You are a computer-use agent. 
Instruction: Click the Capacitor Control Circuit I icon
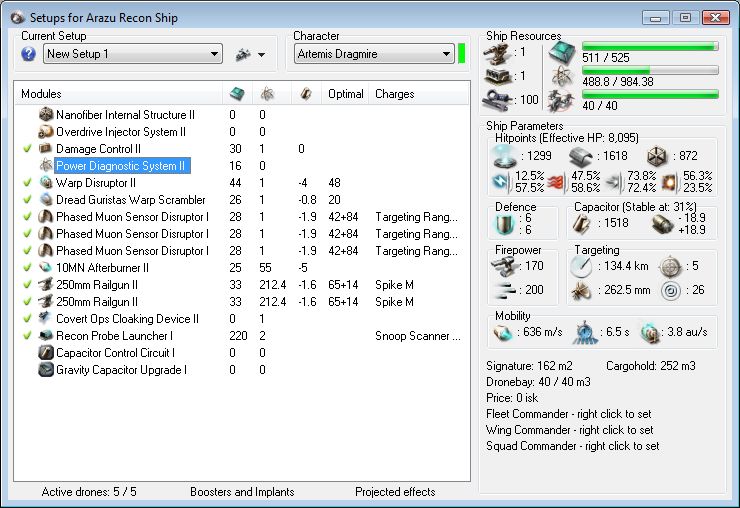pyautogui.click(x=46, y=352)
